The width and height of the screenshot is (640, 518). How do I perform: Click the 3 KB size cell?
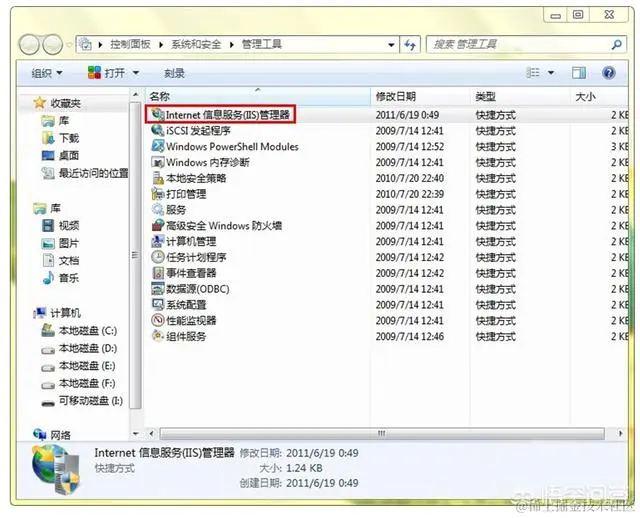pyautogui.click(x=619, y=147)
